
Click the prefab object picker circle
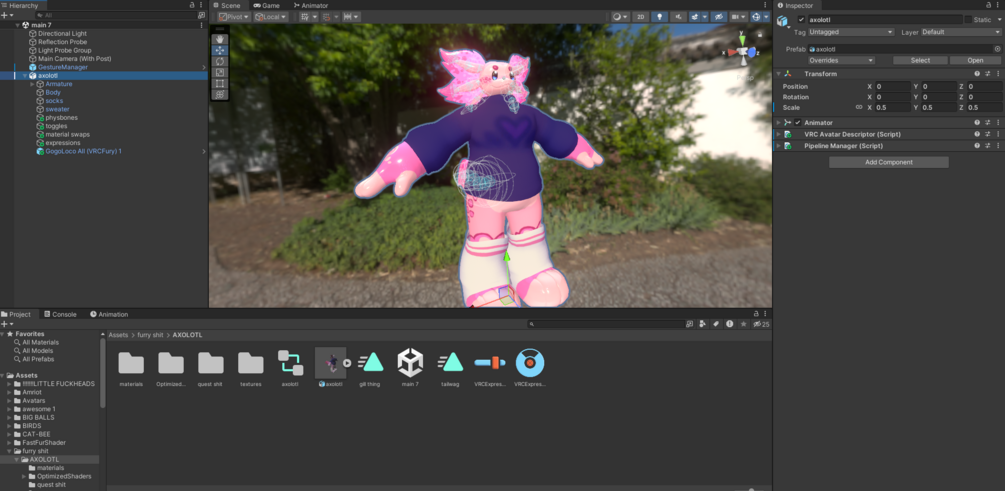[x=997, y=49]
